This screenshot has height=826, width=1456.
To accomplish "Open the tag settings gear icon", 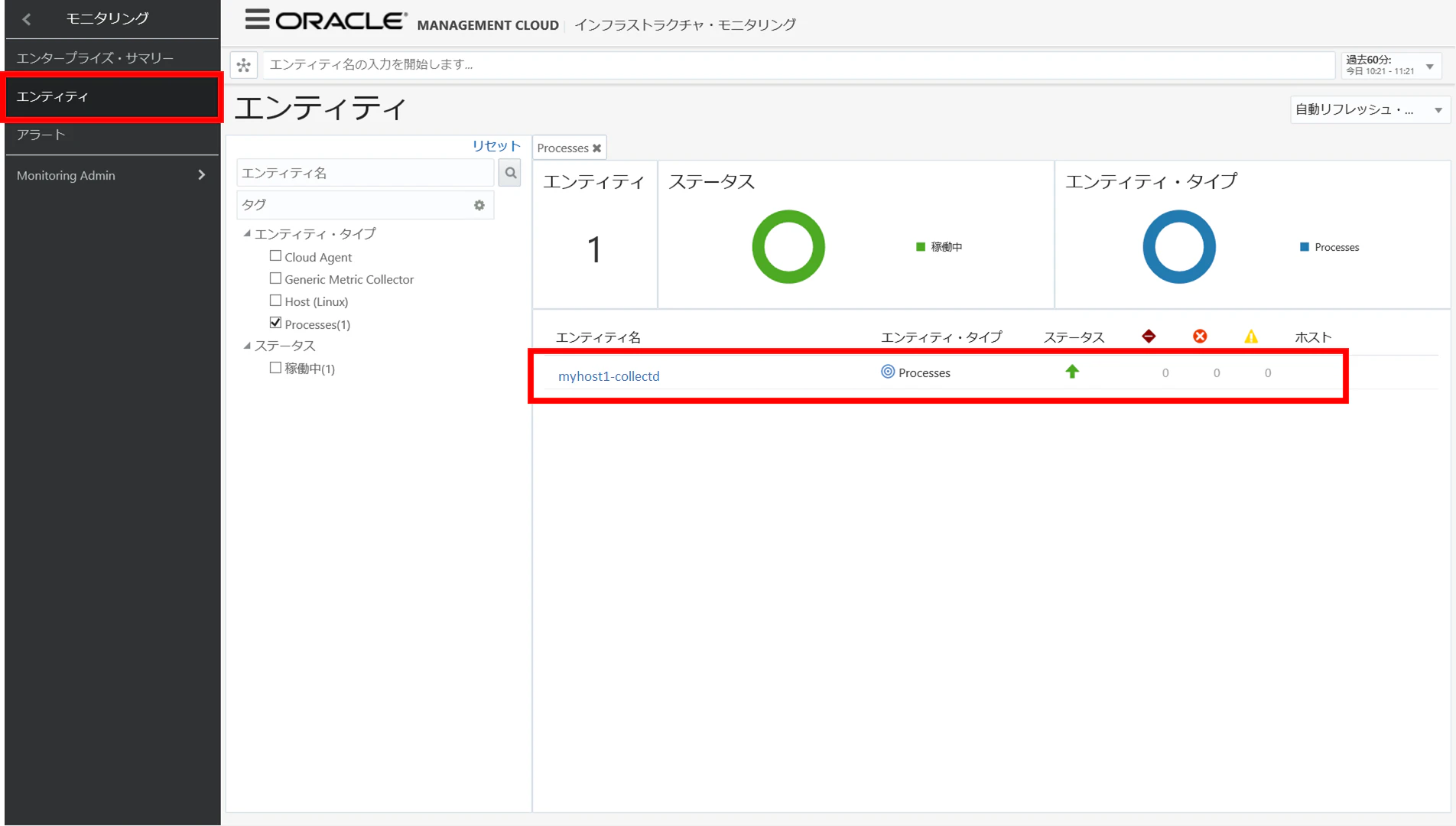I will pyautogui.click(x=479, y=205).
